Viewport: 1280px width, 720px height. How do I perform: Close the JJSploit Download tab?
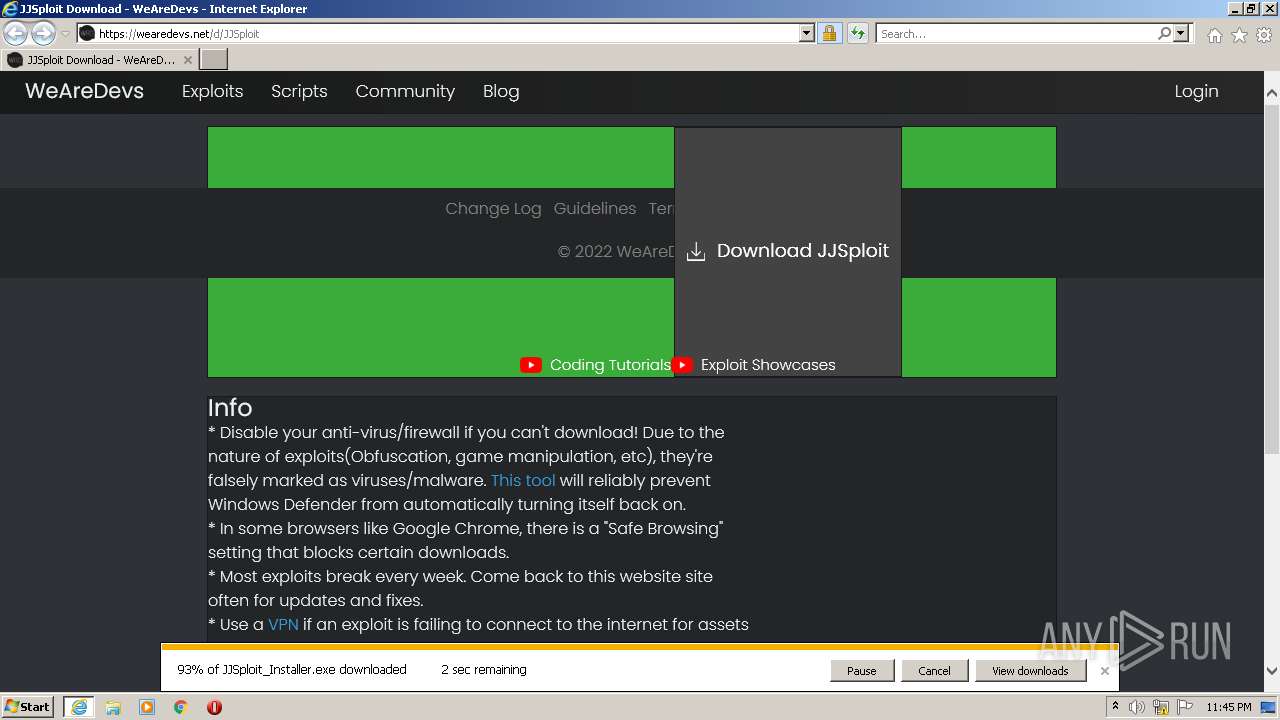coord(188,60)
